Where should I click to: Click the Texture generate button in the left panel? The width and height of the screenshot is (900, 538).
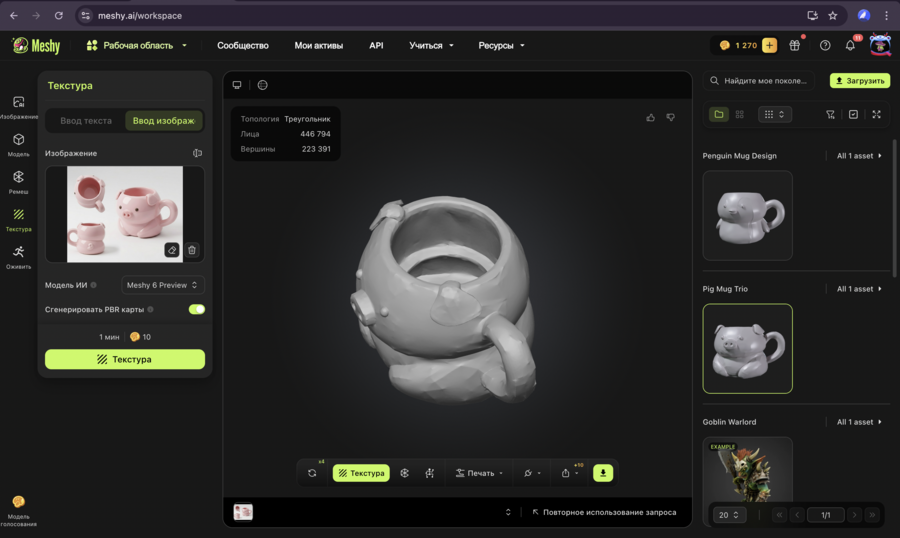(125, 359)
